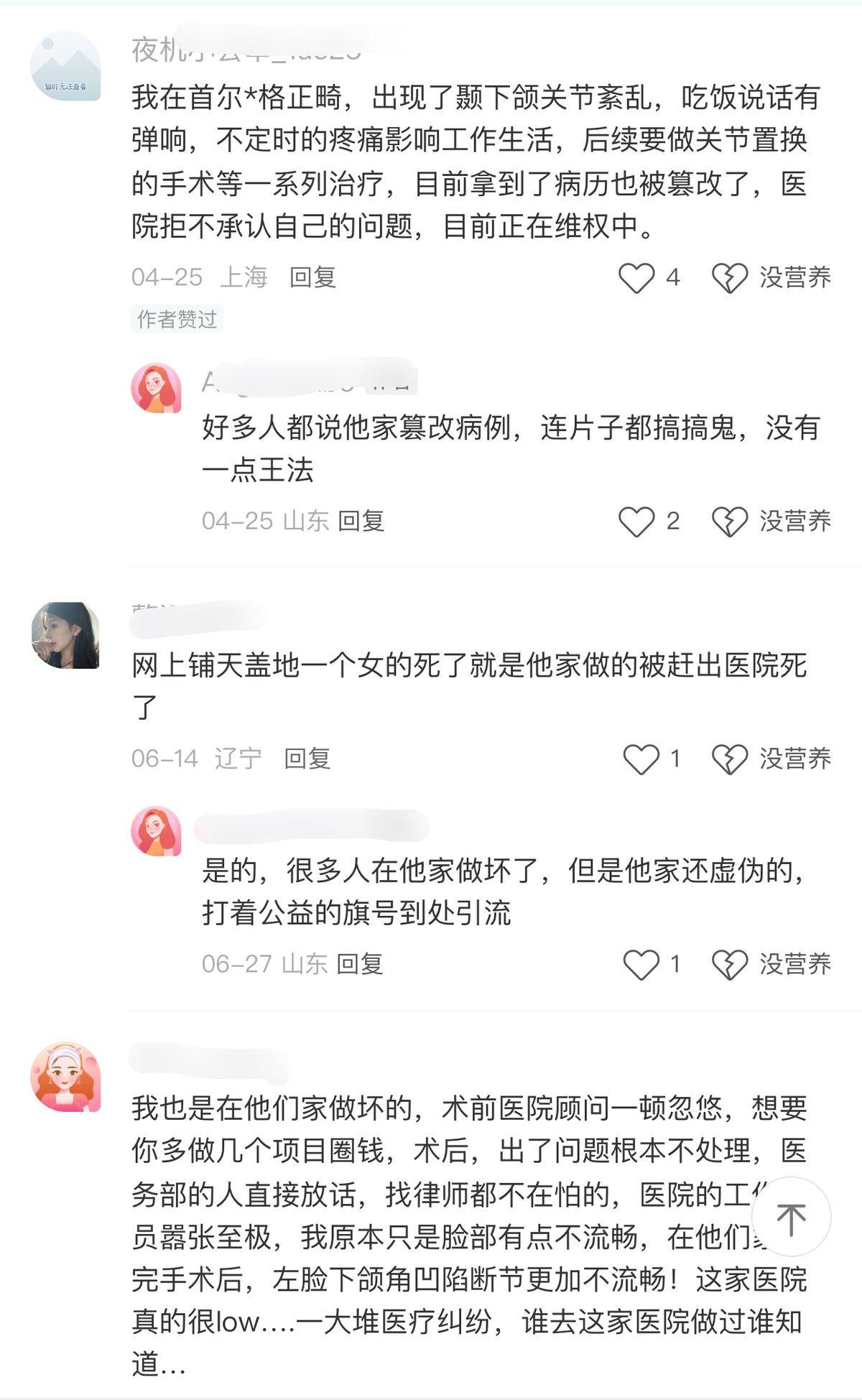Tap broken heart on 04-25 Shandong reply
This screenshot has width=862, height=1400.
(x=730, y=521)
